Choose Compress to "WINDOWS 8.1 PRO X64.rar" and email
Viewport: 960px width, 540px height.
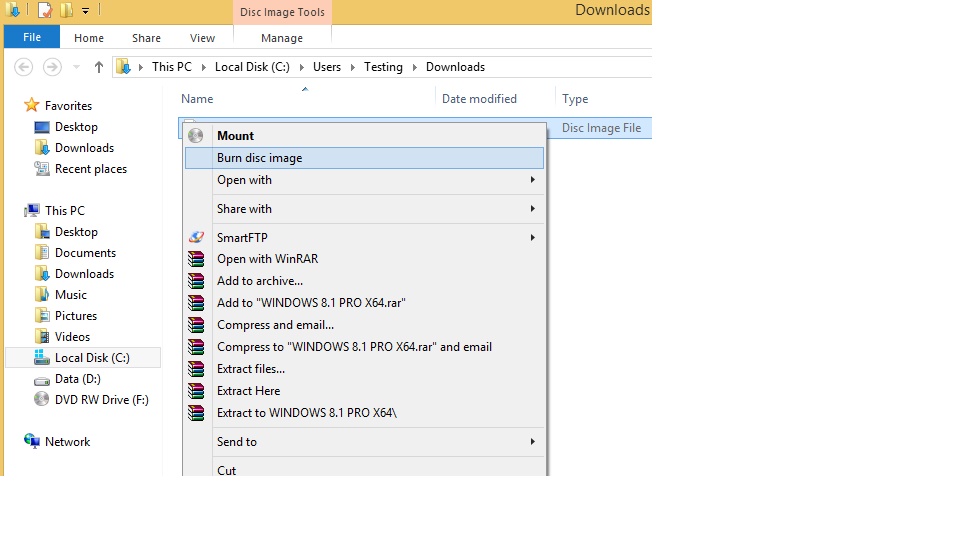364,347
